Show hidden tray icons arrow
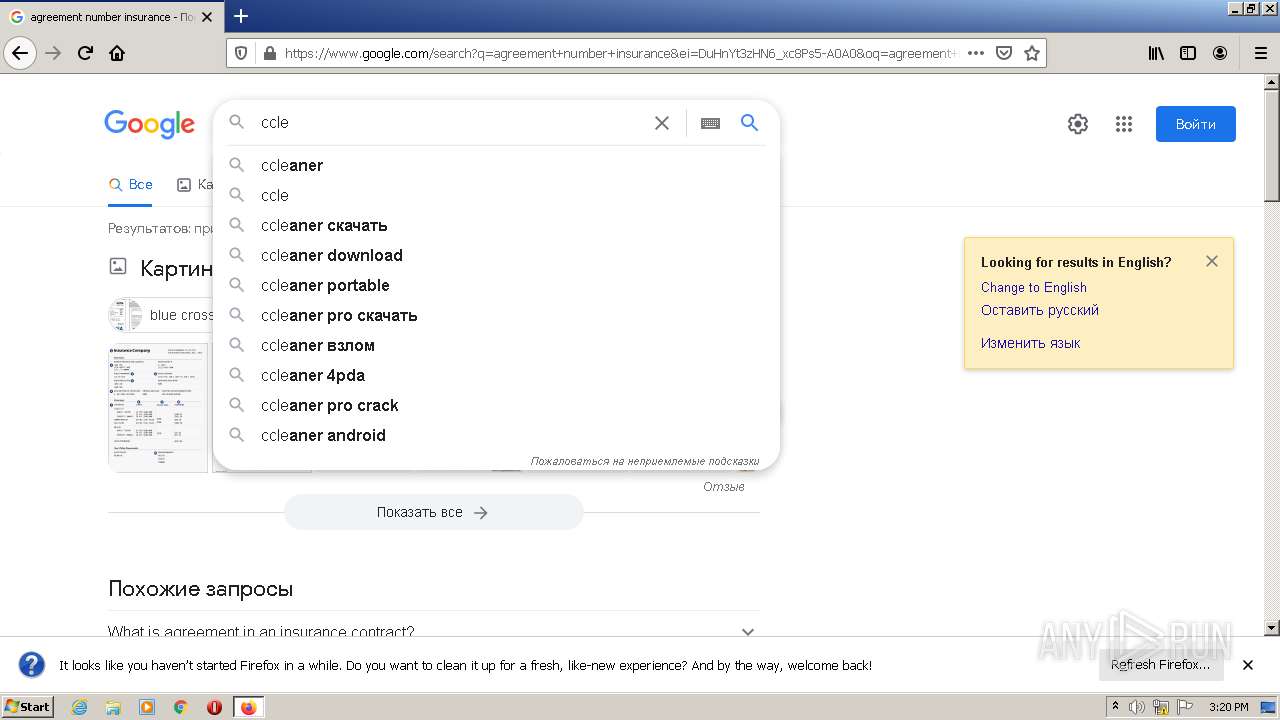 pos(1117,707)
